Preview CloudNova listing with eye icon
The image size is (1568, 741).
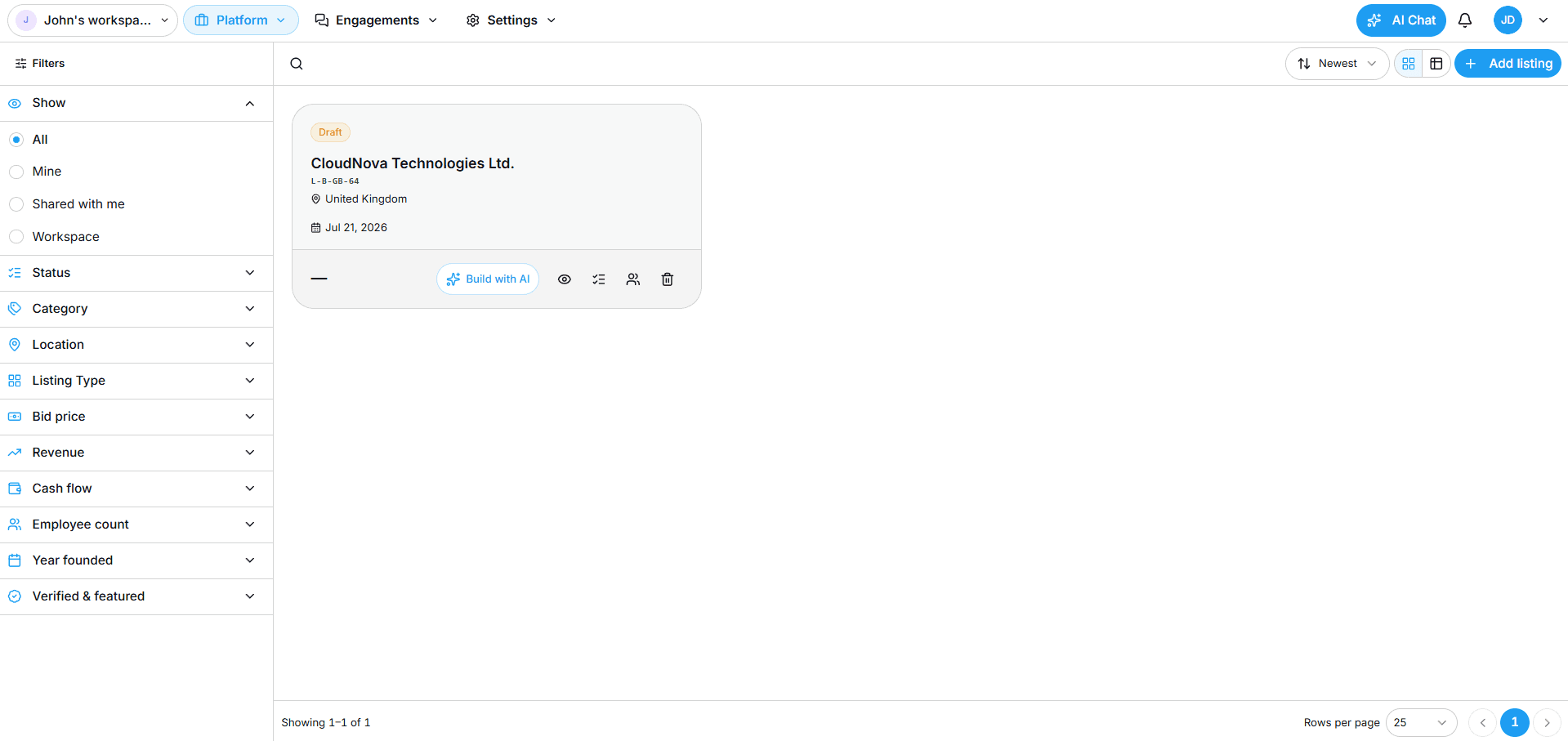[x=565, y=279]
